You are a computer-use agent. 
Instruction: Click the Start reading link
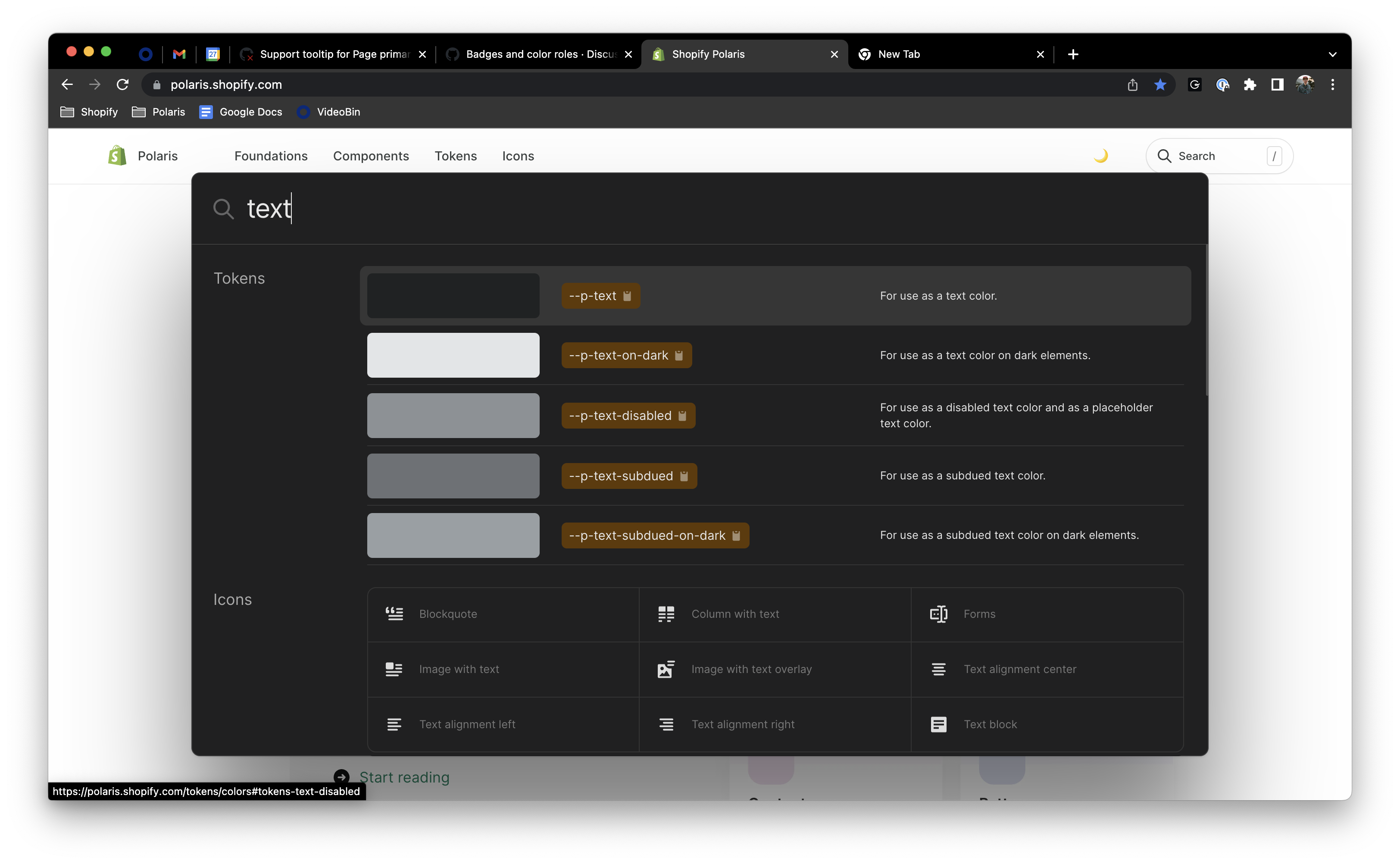(x=404, y=777)
